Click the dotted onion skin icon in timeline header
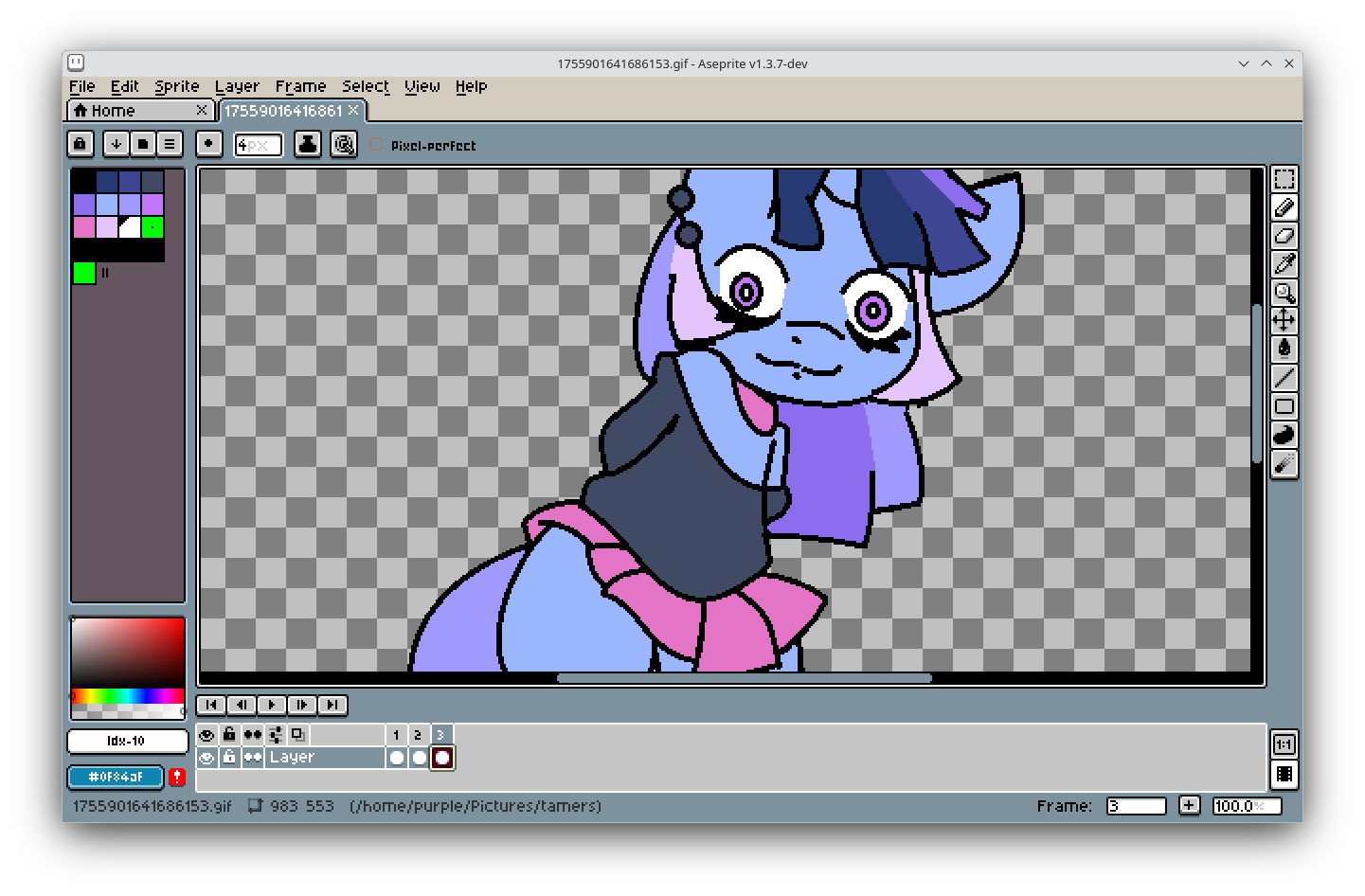This screenshot has height=896, width=1365. tap(252, 734)
